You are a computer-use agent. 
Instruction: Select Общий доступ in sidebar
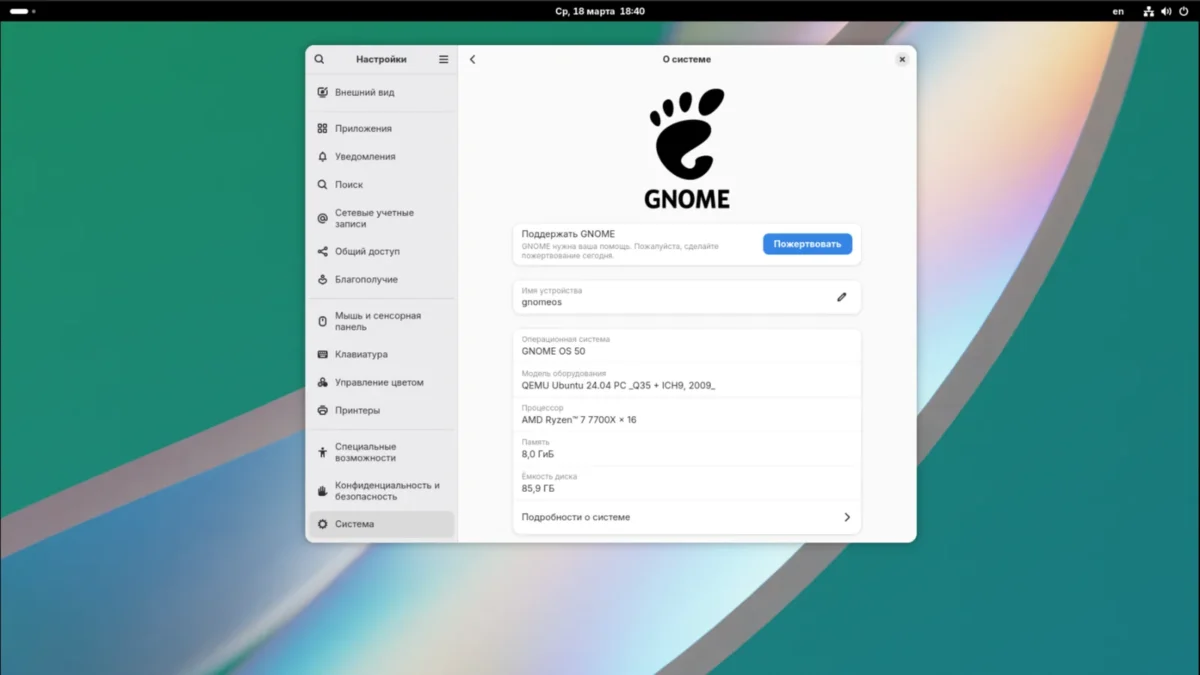point(381,251)
